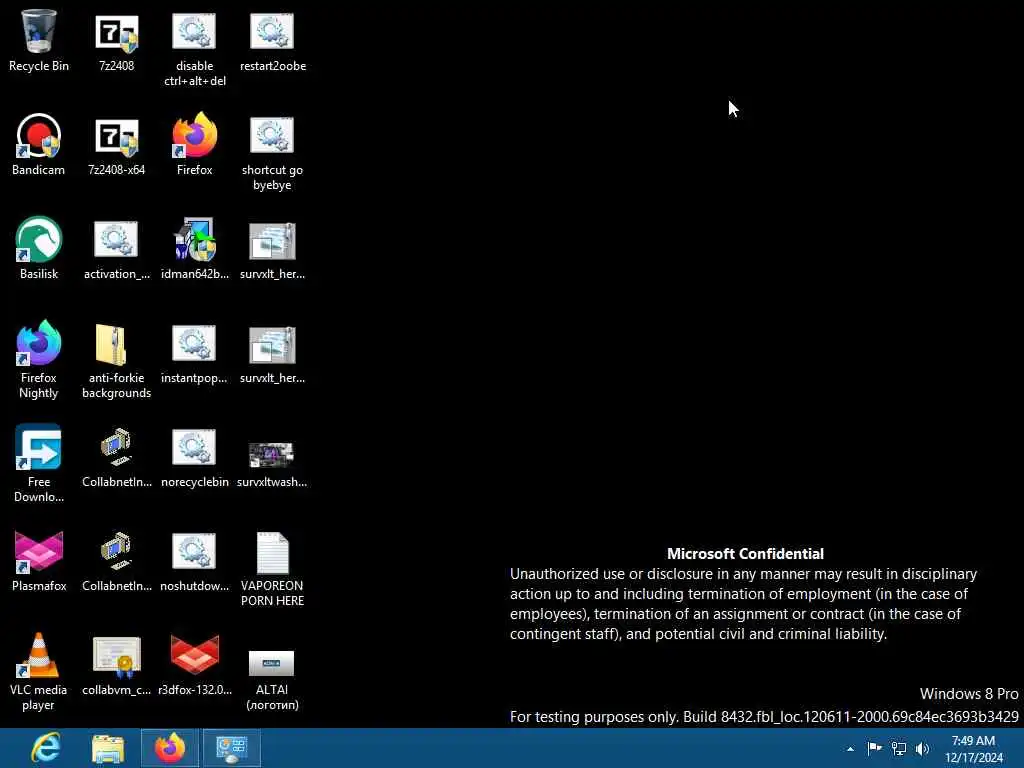Viewport: 1024px width, 768px height.
Task: Select the norecyclebin file icon
Action: click(x=195, y=456)
